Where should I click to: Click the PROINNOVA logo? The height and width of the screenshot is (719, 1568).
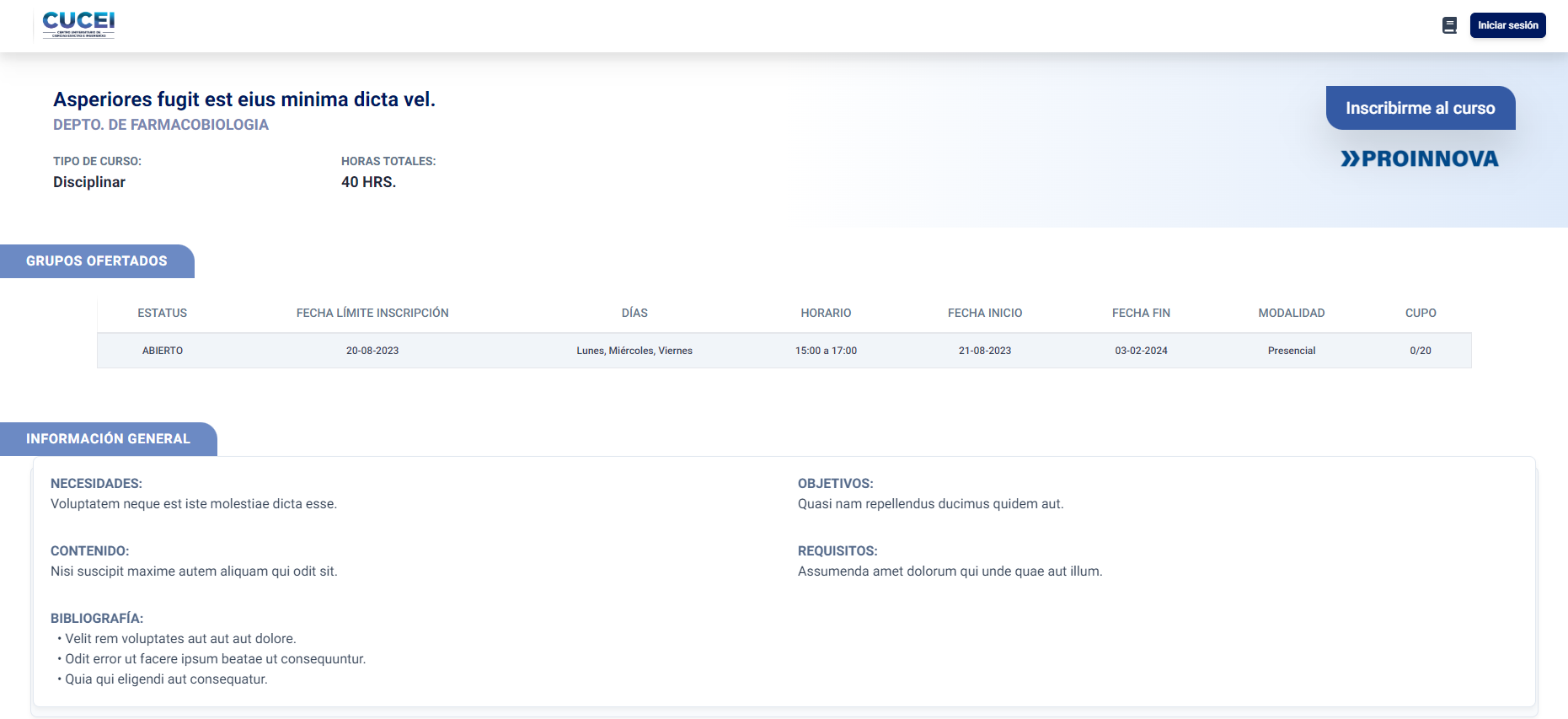(1420, 158)
